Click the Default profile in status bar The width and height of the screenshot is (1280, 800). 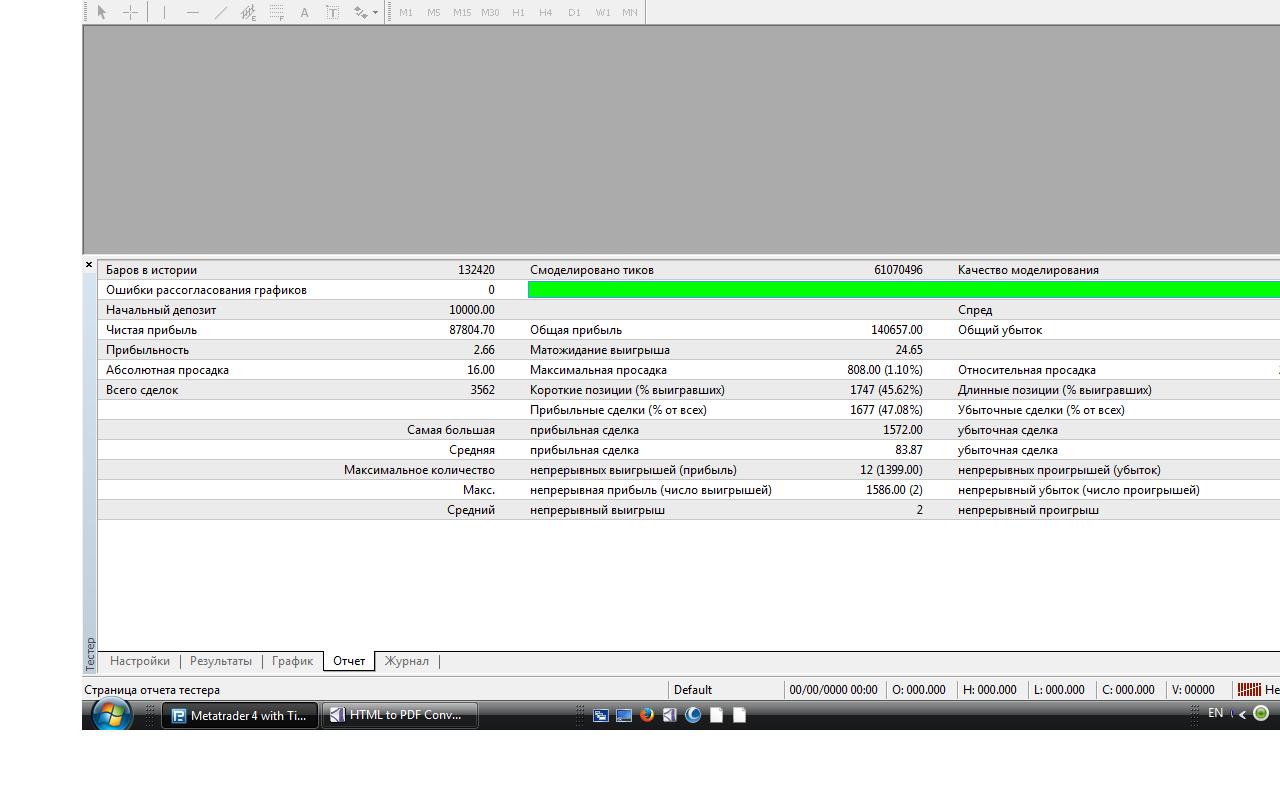pos(693,690)
